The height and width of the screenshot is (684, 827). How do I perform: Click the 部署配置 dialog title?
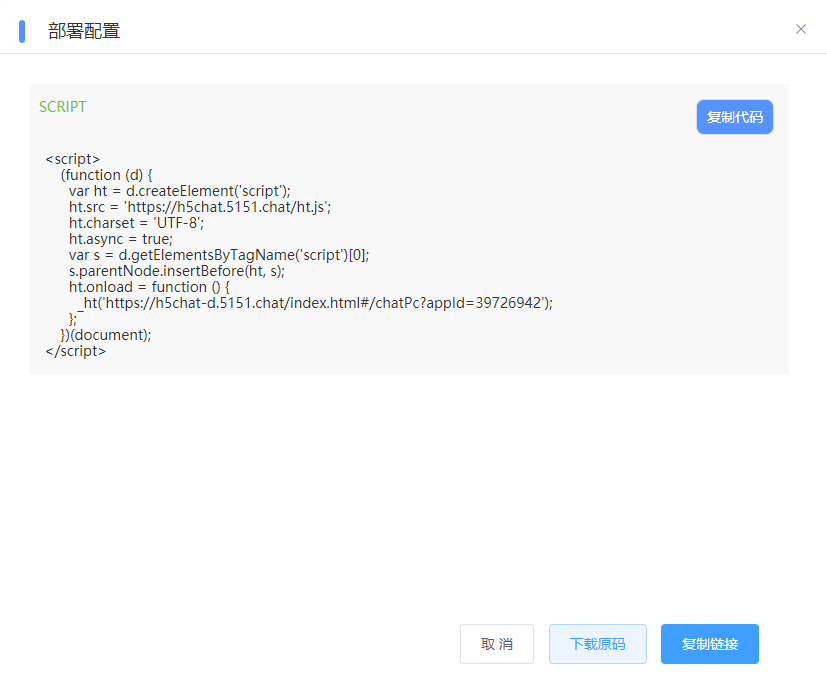[x=84, y=31]
